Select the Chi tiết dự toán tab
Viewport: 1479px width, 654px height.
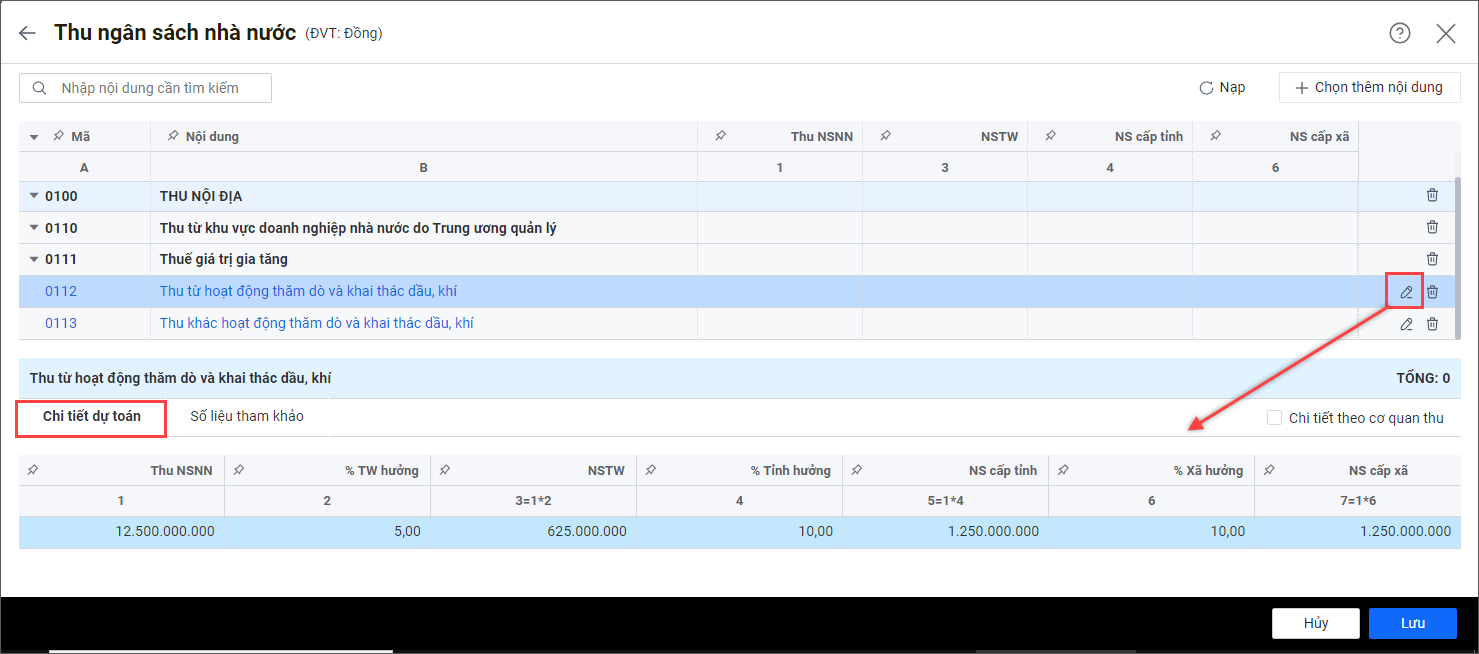92,417
